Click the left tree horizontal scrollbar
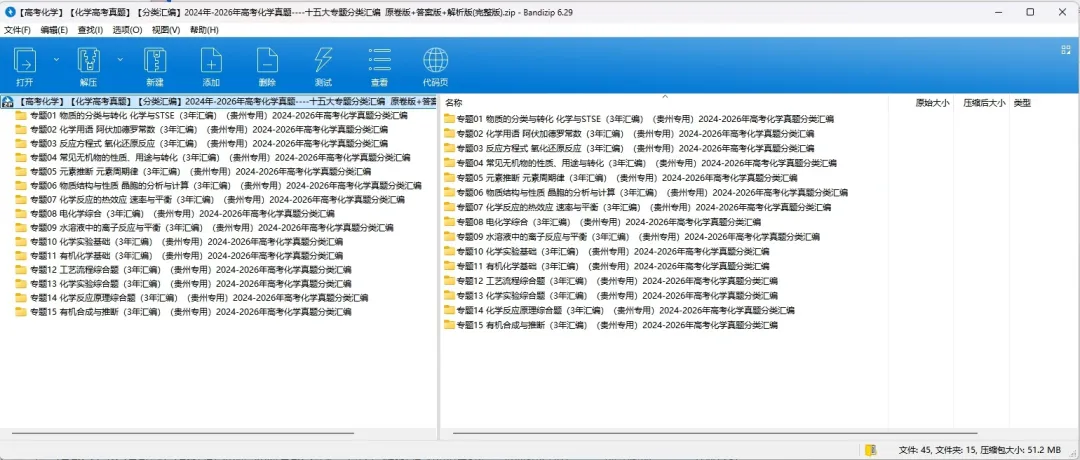This screenshot has width=1080, height=460. (x=183, y=434)
